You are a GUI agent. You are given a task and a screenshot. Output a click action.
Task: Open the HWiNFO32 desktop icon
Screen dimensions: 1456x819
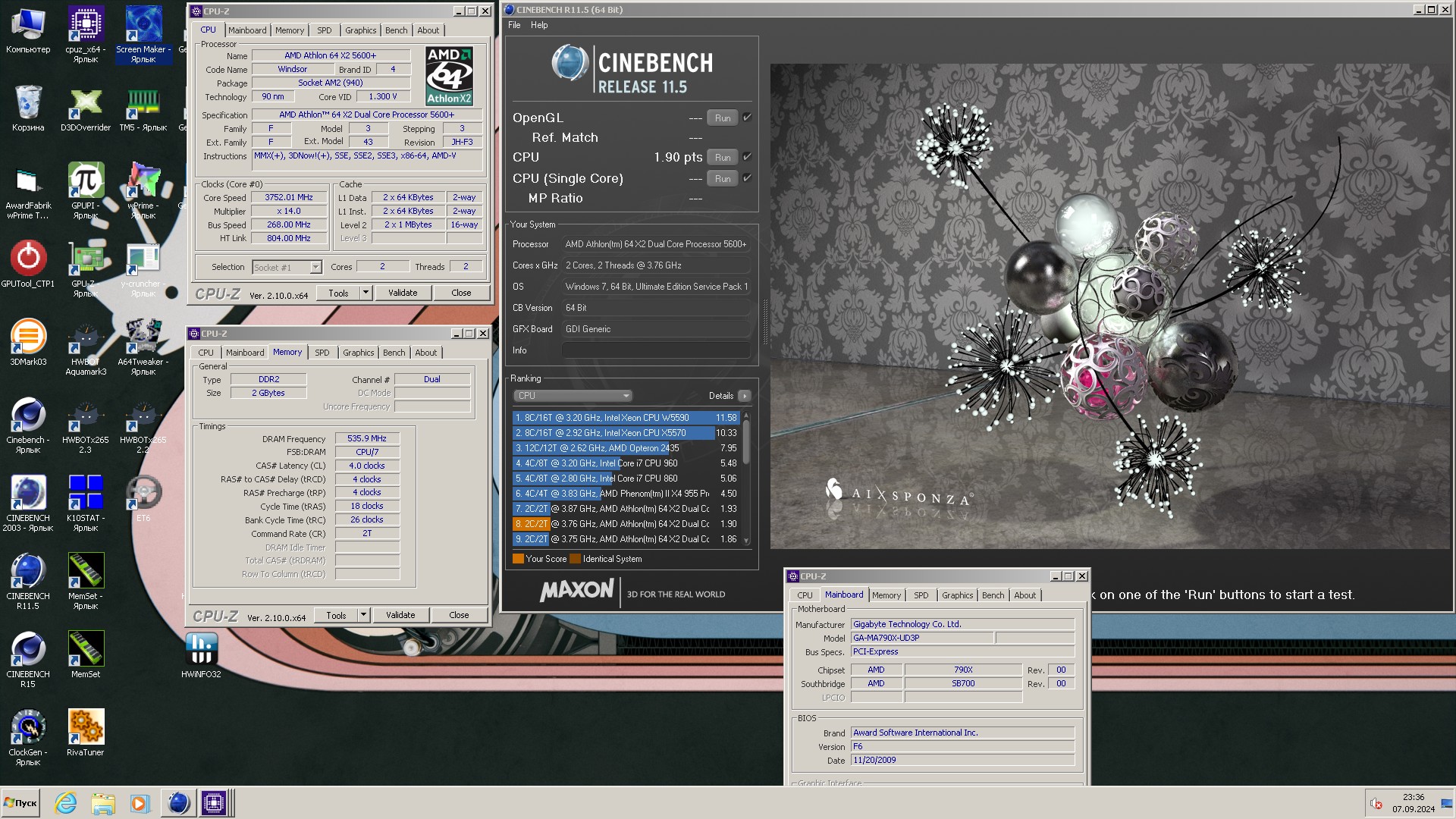(201, 655)
